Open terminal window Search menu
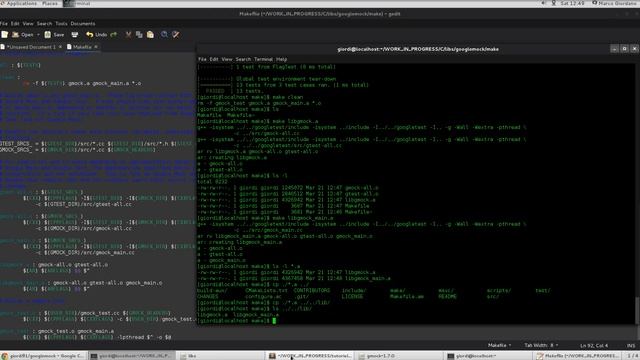 [243, 59]
